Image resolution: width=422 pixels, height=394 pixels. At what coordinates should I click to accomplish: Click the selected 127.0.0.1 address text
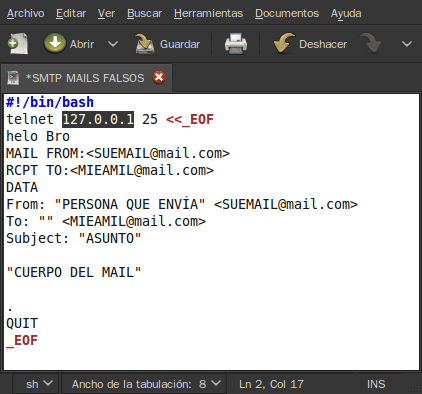[x=98, y=119]
